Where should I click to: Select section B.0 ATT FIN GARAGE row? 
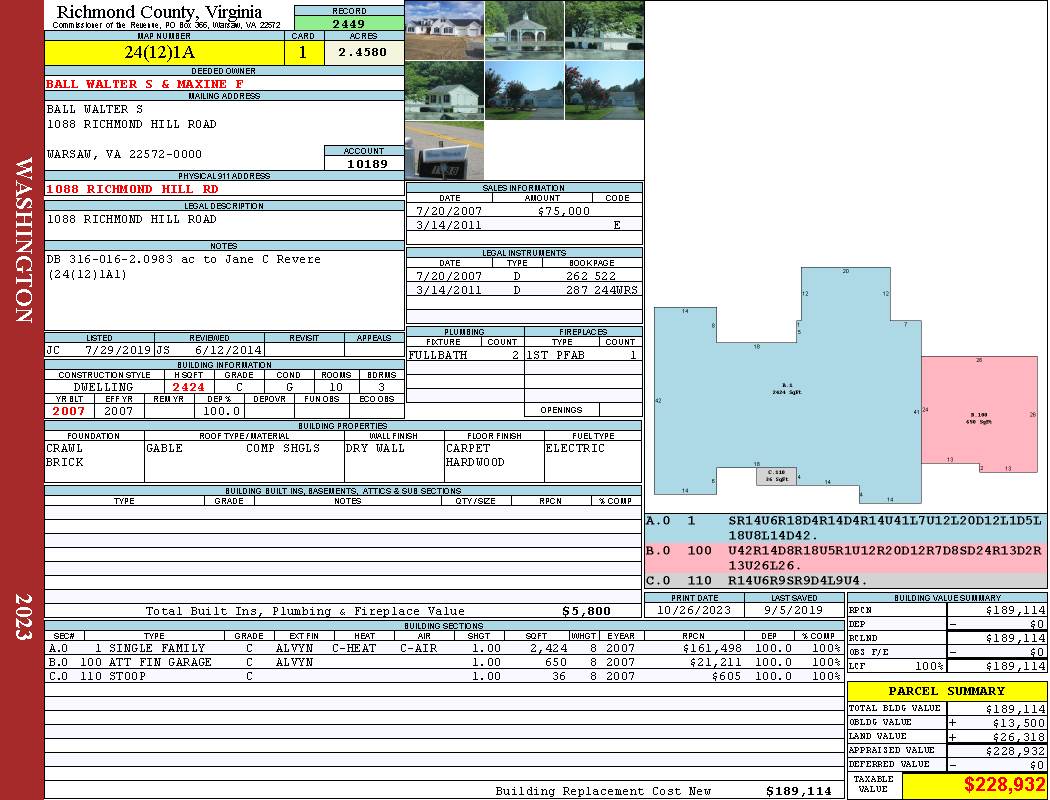(444, 662)
